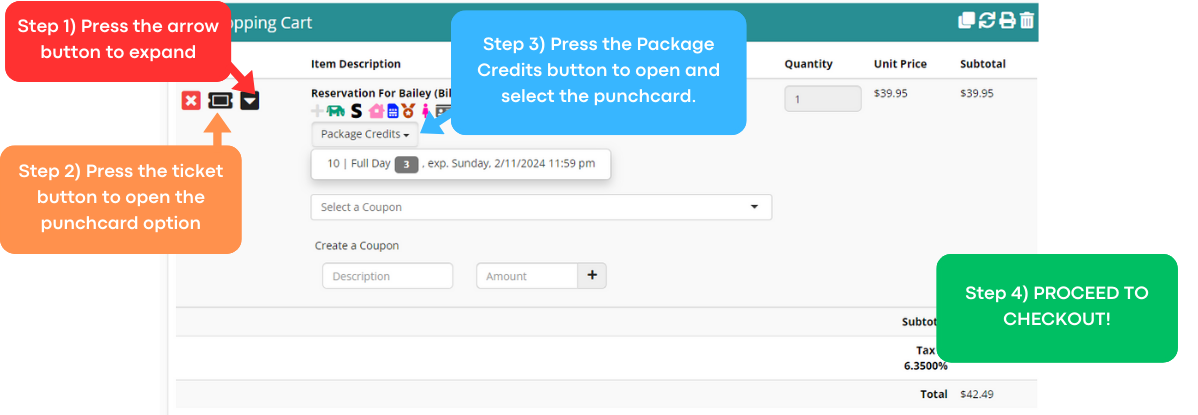Click the ticket punchcard icon
This screenshot has height=415, width=1198.
(220, 100)
